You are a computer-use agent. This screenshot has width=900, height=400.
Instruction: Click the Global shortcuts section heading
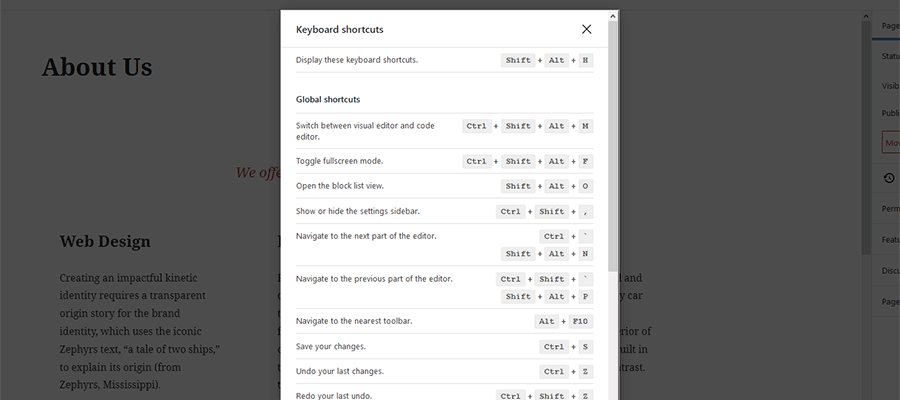click(328, 100)
